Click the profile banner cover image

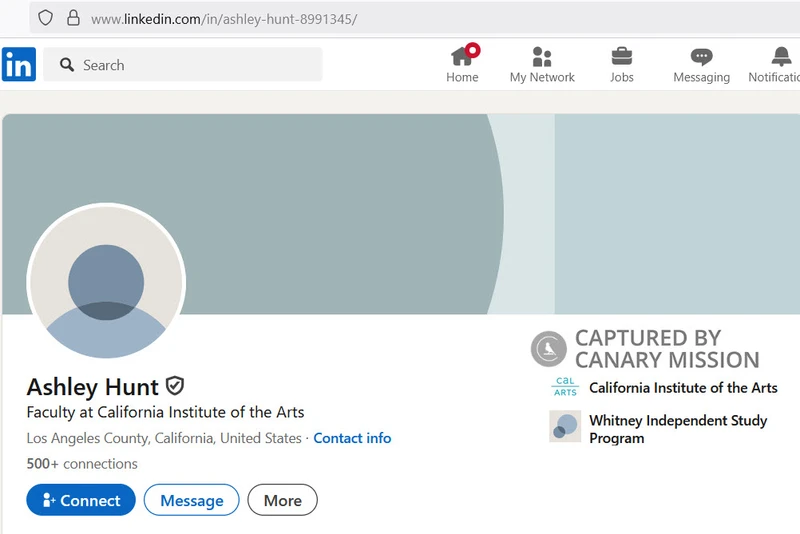pyautogui.click(x=401, y=214)
